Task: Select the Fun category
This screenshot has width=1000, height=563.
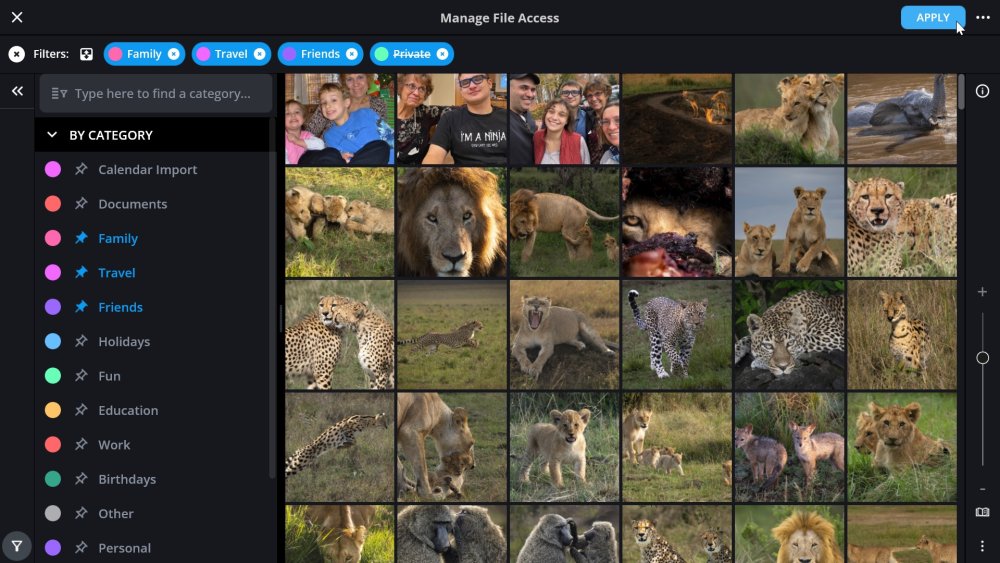Action: tap(109, 376)
